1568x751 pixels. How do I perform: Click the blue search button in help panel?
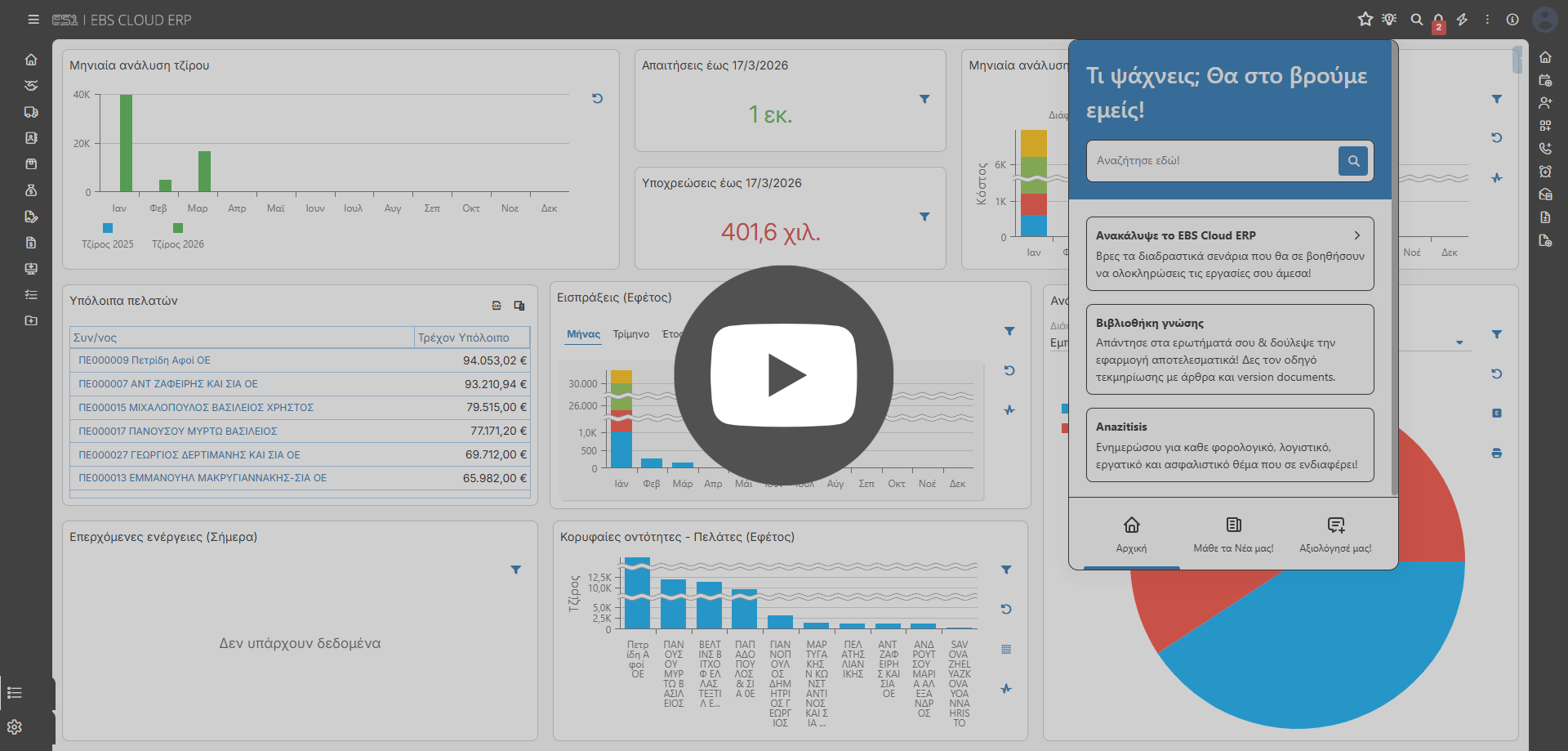click(x=1353, y=161)
